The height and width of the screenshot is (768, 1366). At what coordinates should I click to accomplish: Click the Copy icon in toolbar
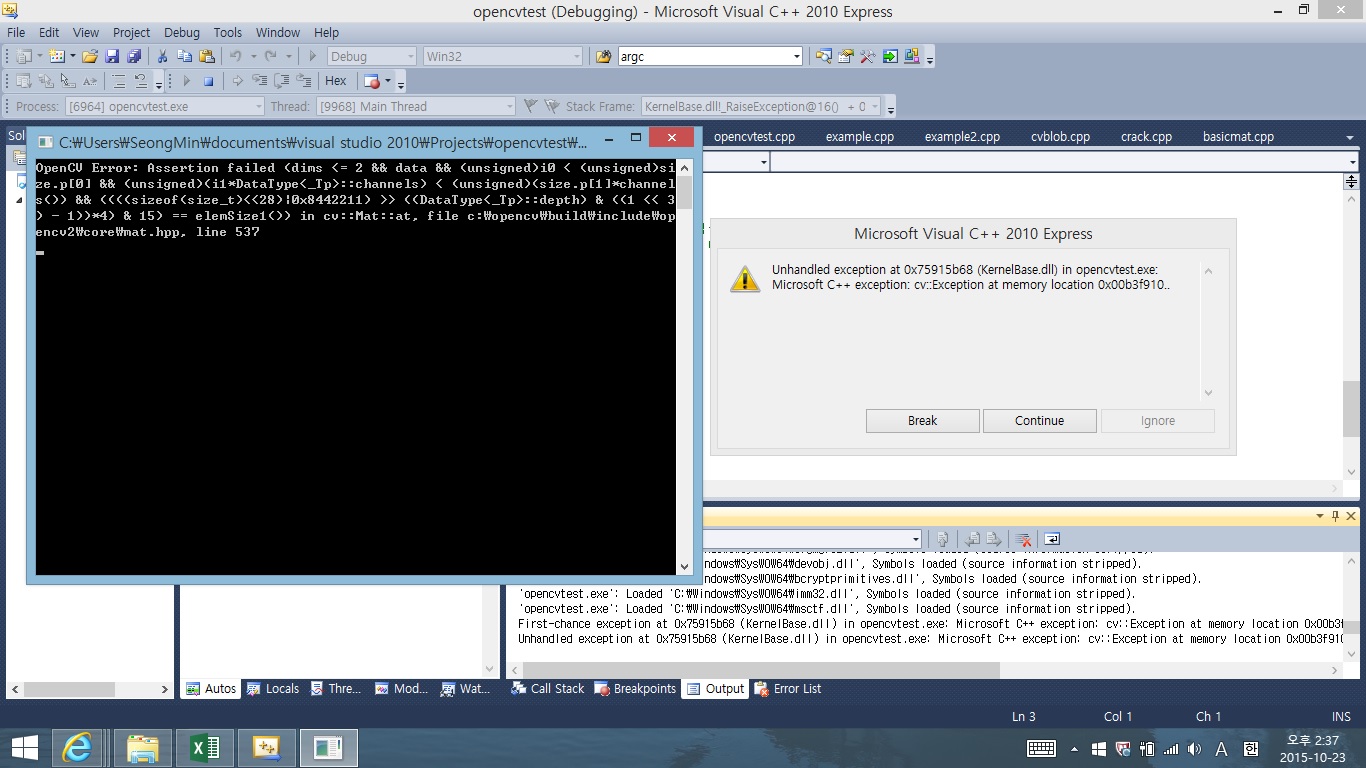185,57
